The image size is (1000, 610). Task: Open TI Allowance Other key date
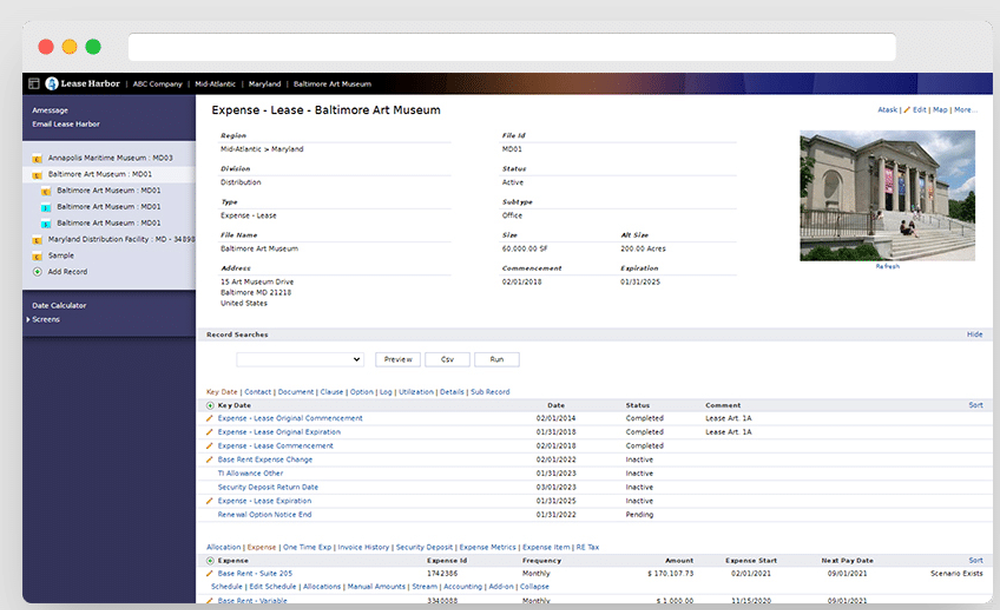251,473
